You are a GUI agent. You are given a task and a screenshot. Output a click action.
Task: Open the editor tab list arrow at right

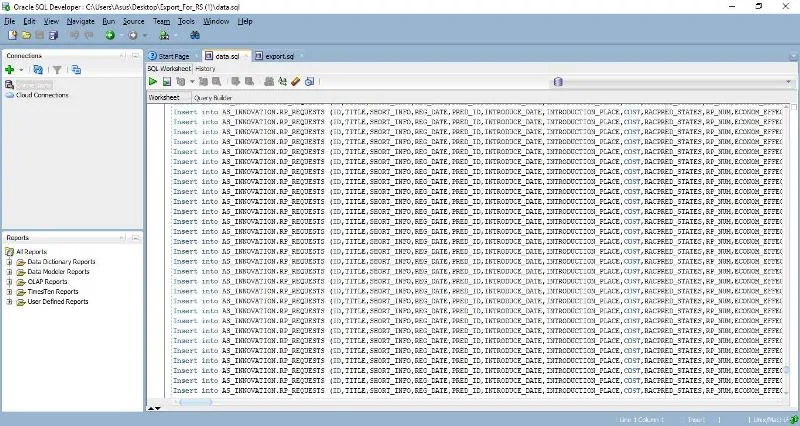(x=793, y=56)
